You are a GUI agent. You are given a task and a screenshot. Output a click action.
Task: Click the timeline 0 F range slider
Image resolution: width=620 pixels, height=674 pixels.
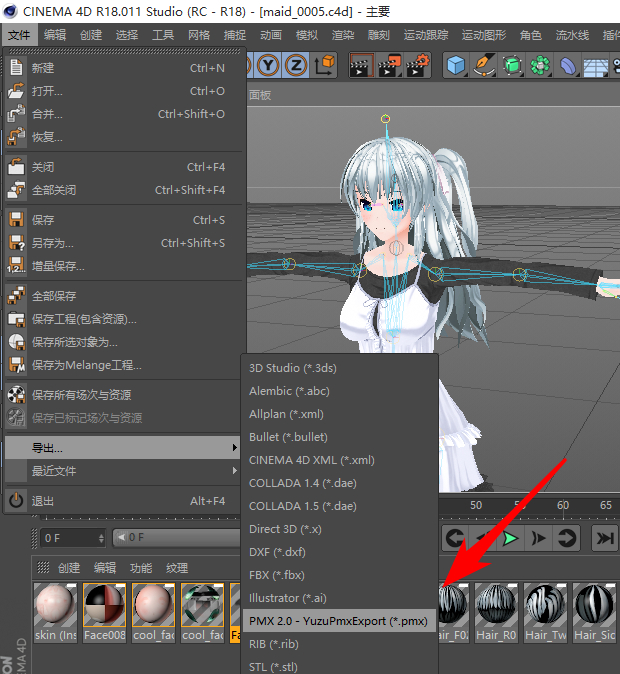point(176,537)
